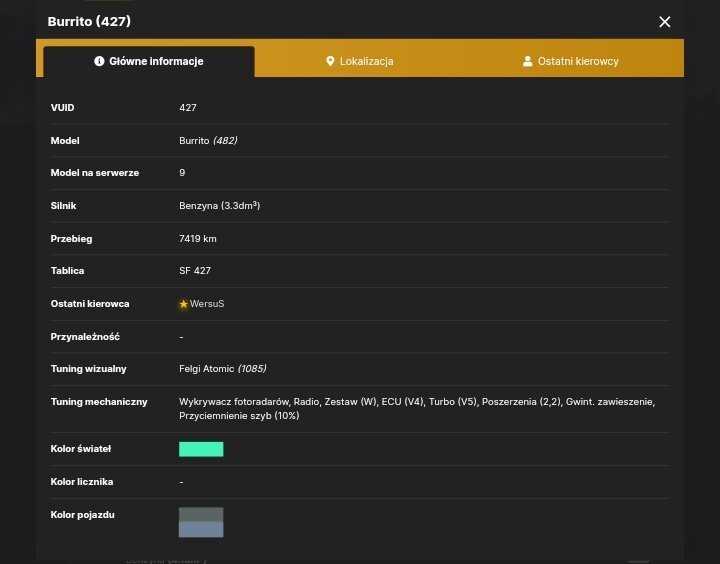Click the Ostatni kierowca label

tap(90, 304)
